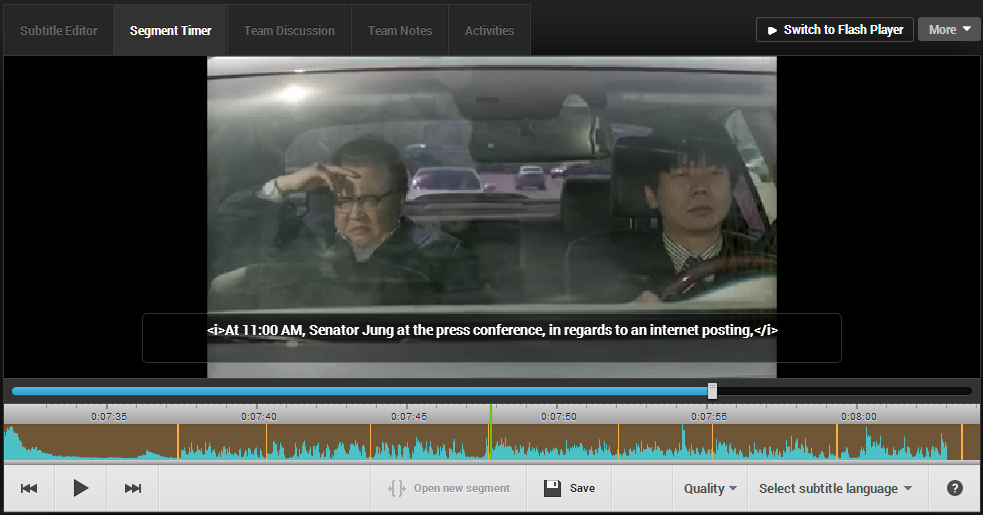The image size is (983, 515).
Task: Click the 0:07:50 mark on time ruler
Action: click(559, 416)
